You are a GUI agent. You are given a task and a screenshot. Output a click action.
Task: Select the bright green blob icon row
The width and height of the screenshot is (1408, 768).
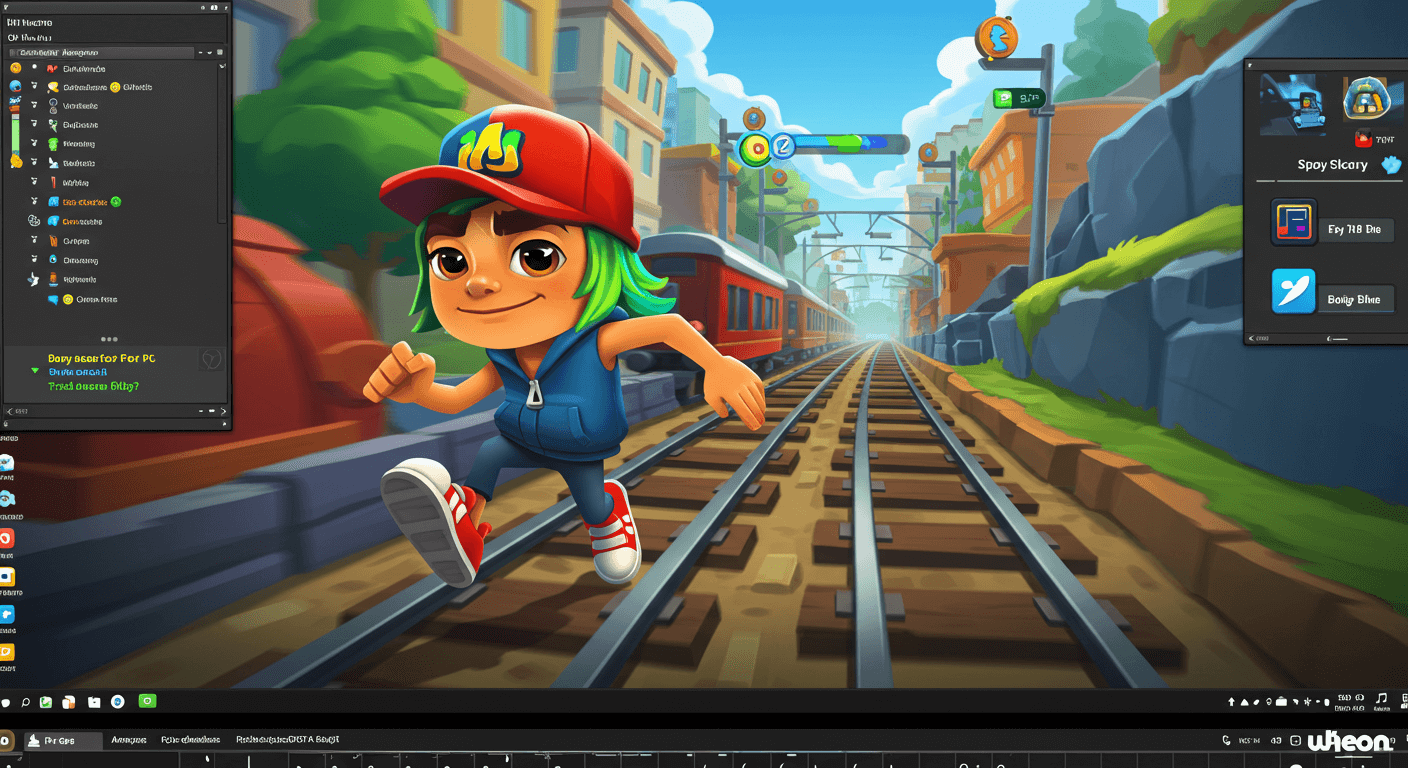[x=53, y=144]
